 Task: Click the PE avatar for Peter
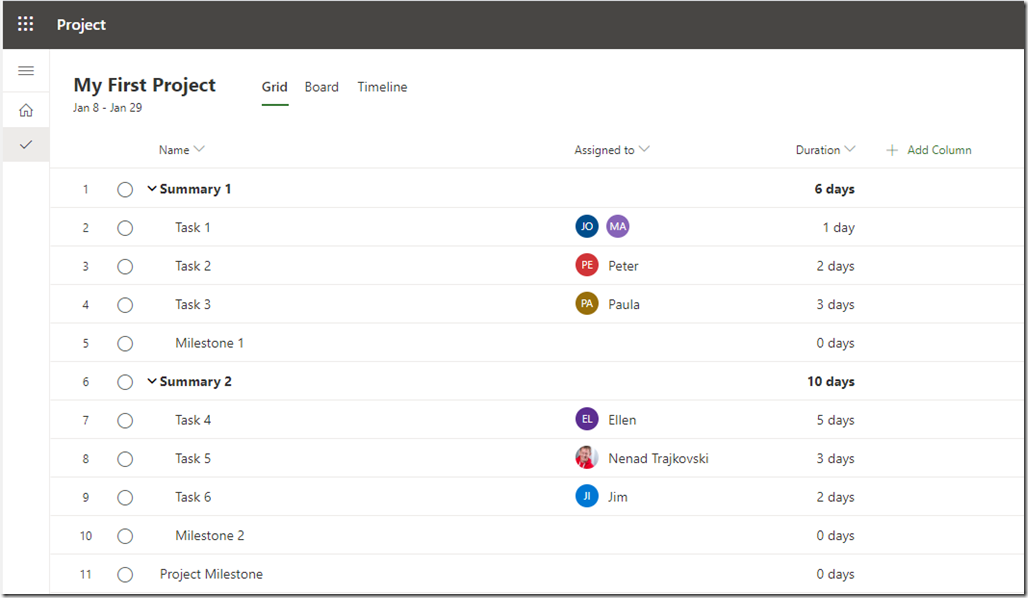(587, 266)
